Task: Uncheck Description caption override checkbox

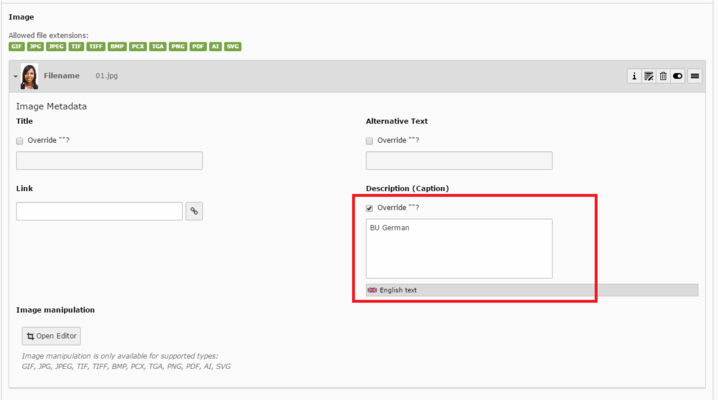Action: (370, 208)
